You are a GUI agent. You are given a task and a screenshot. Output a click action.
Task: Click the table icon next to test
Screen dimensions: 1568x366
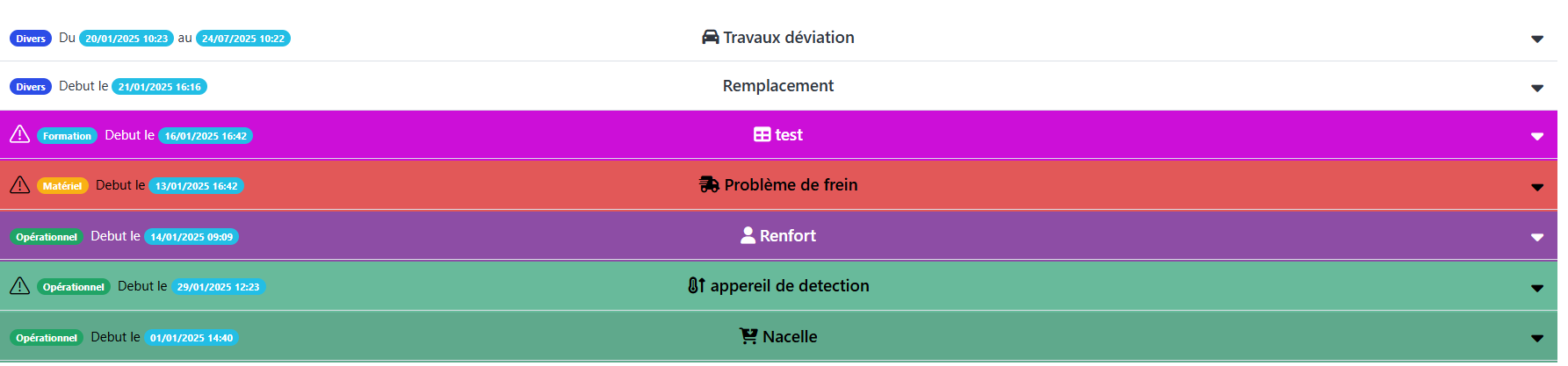click(x=762, y=135)
